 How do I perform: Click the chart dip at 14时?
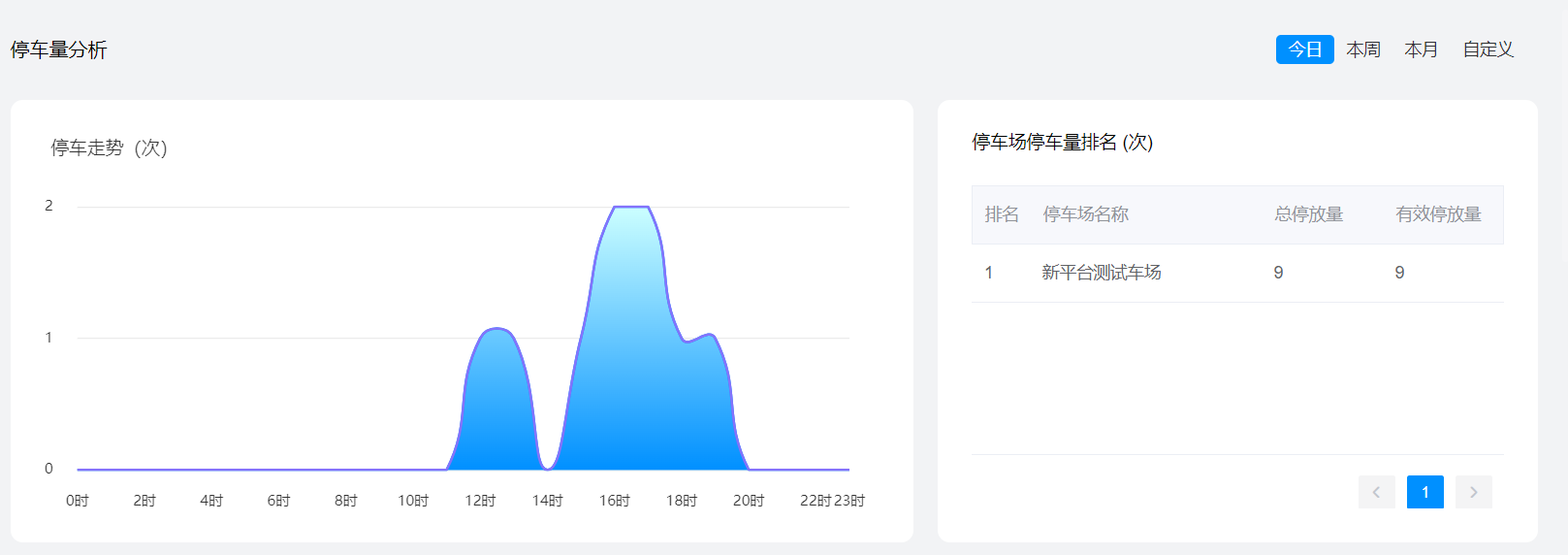[x=548, y=468]
